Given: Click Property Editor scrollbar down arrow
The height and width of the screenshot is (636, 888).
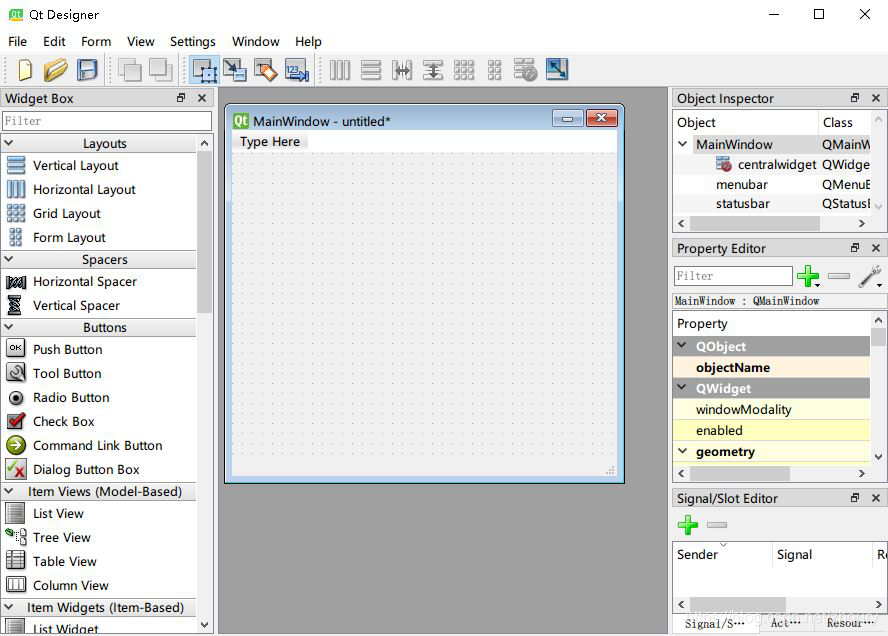Looking at the screenshot, I should click(878, 456).
